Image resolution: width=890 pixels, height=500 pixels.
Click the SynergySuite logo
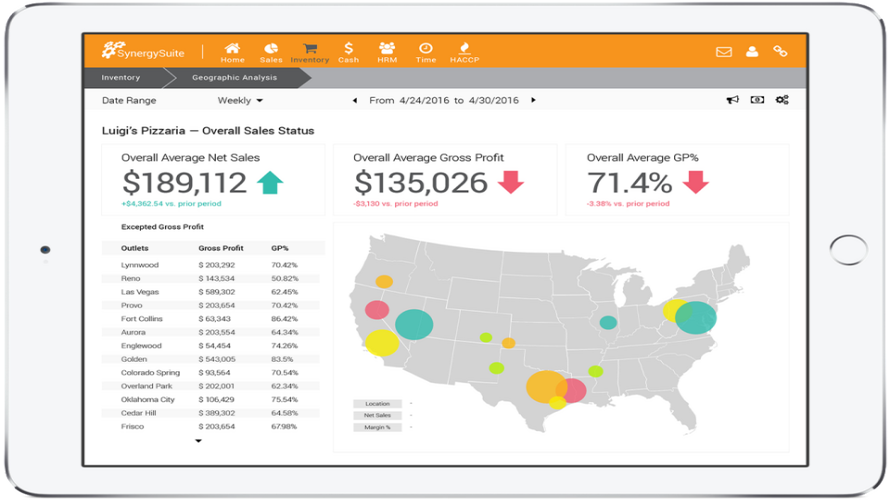tap(143, 51)
